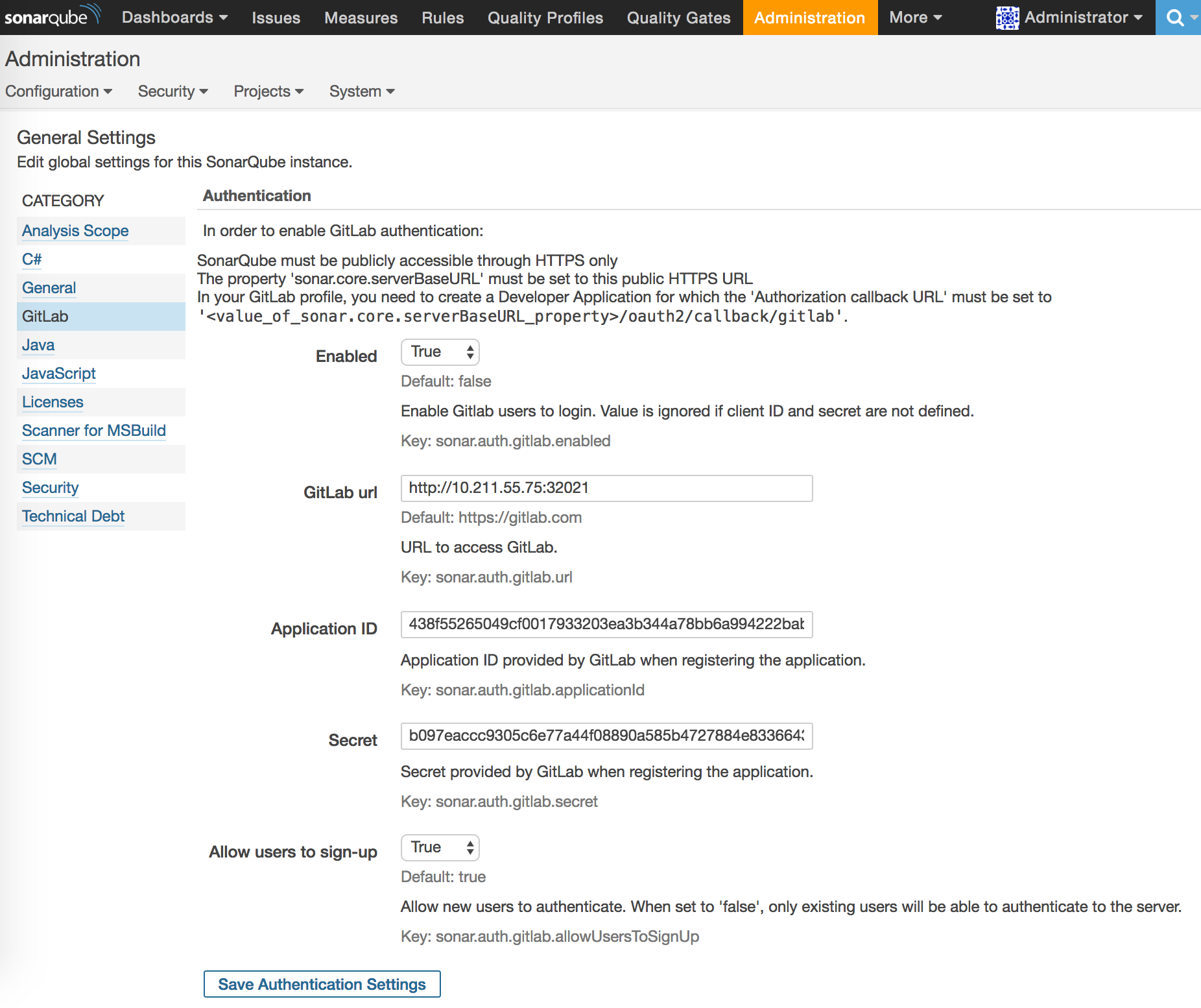Open the Java category
This screenshot has width=1201, height=1008.
(x=38, y=345)
